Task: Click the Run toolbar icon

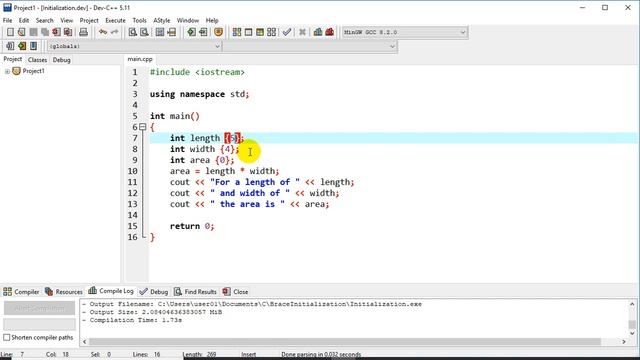Action: (248, 32)
